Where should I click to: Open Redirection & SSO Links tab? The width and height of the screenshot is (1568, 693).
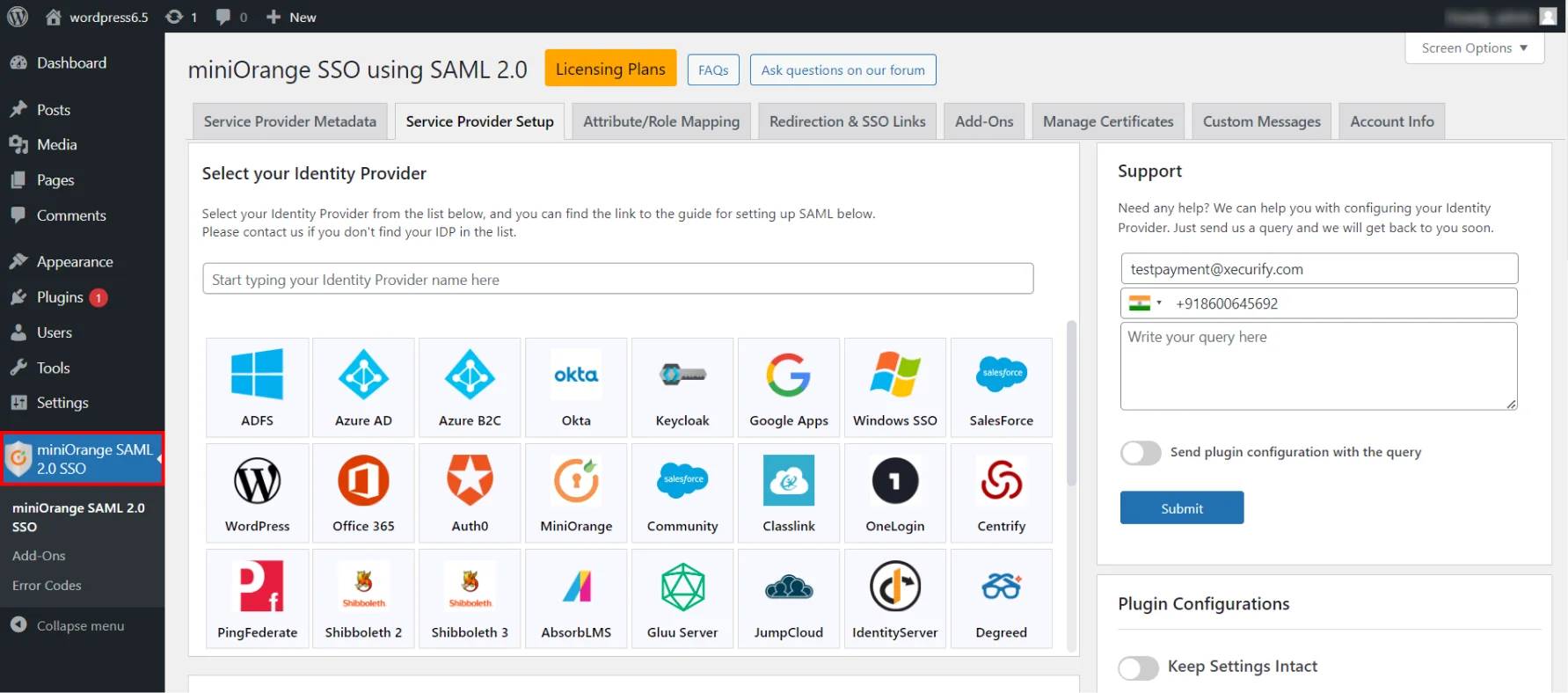pyautogui.click(x=848, y=121)
